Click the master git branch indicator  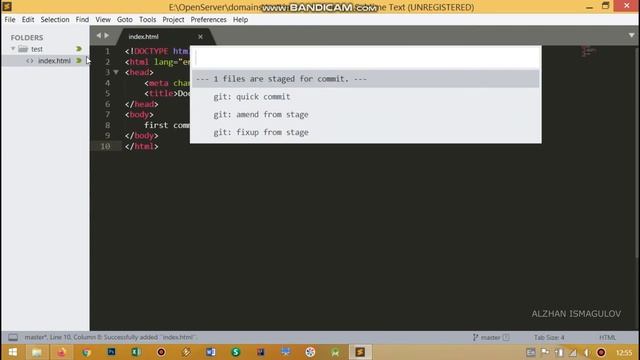click(491, 338)
